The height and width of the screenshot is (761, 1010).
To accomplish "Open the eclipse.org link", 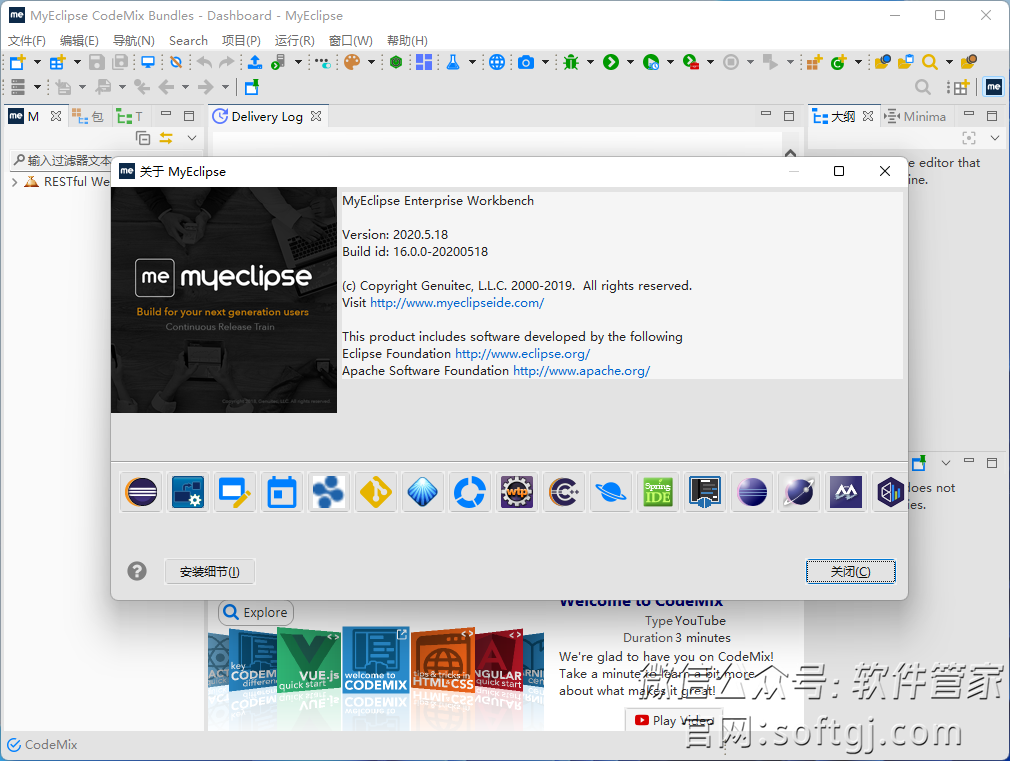I will [522, 354].
